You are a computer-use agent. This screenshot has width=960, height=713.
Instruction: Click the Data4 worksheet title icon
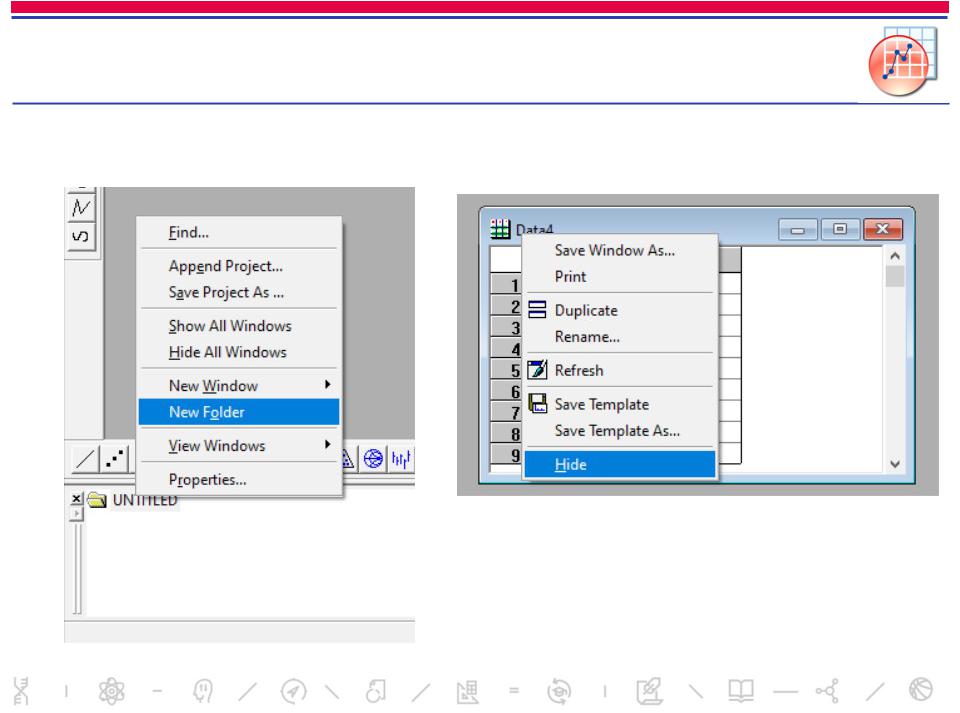click(500, 229)
